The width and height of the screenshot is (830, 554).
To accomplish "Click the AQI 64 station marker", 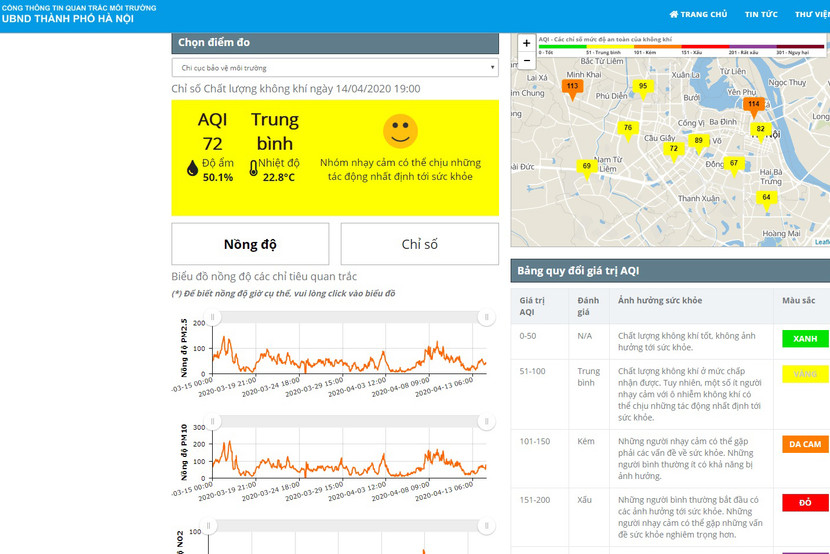I will [x=766, y=198].
